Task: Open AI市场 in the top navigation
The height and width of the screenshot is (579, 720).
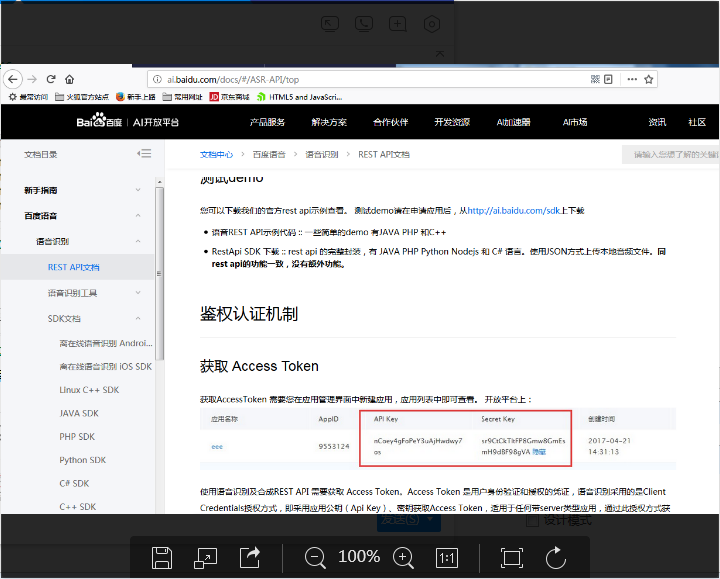Action: 575,122
